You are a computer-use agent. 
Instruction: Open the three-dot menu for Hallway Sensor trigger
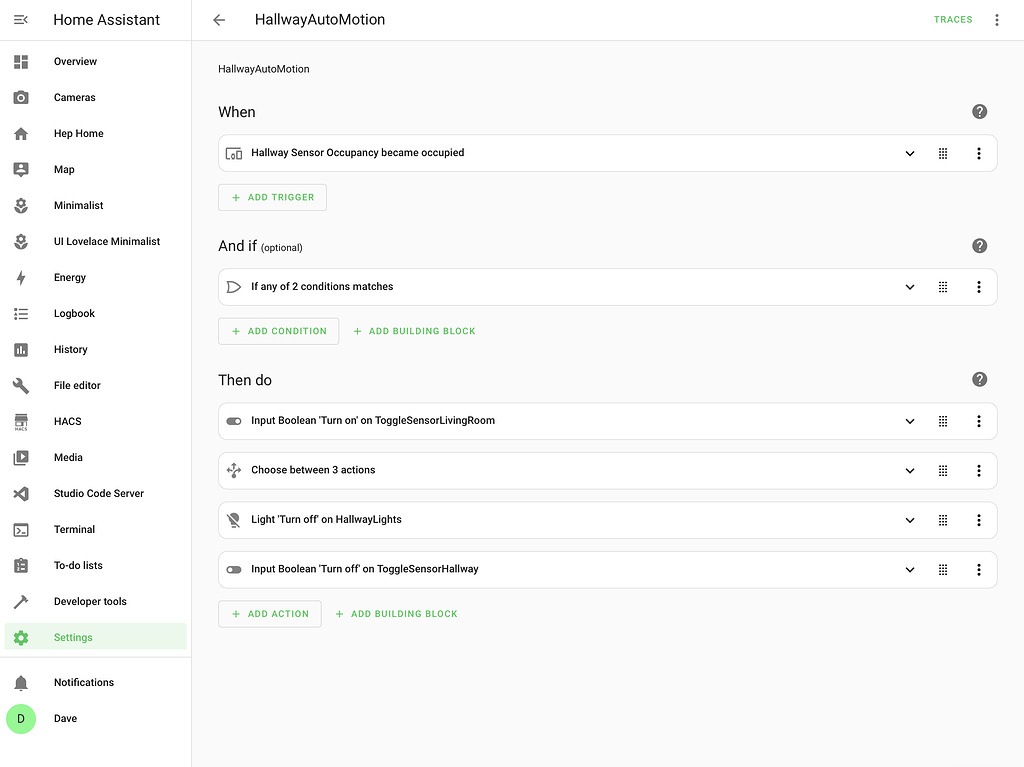[x=978, y=153]
